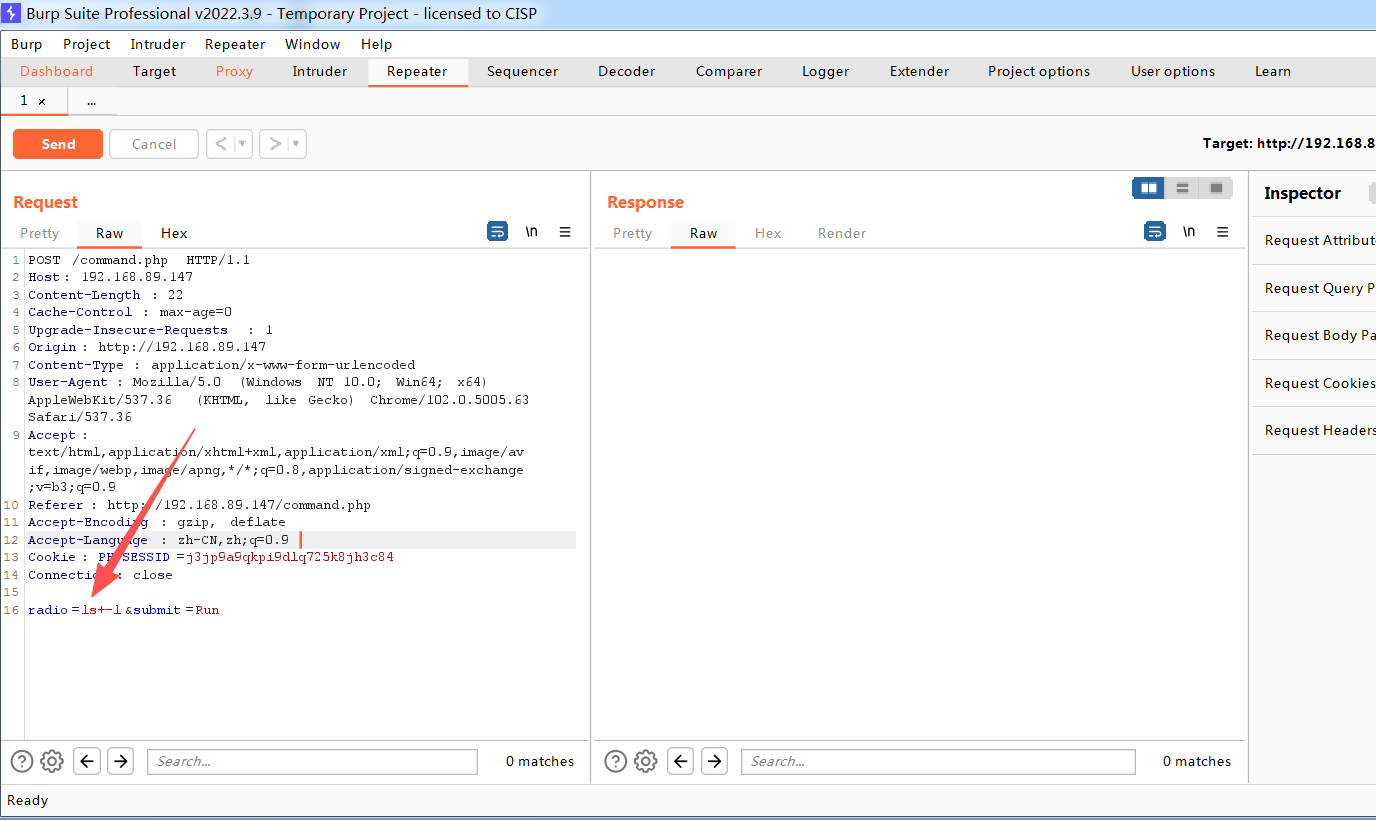Switch to the Proxy tab

[235, 71]
